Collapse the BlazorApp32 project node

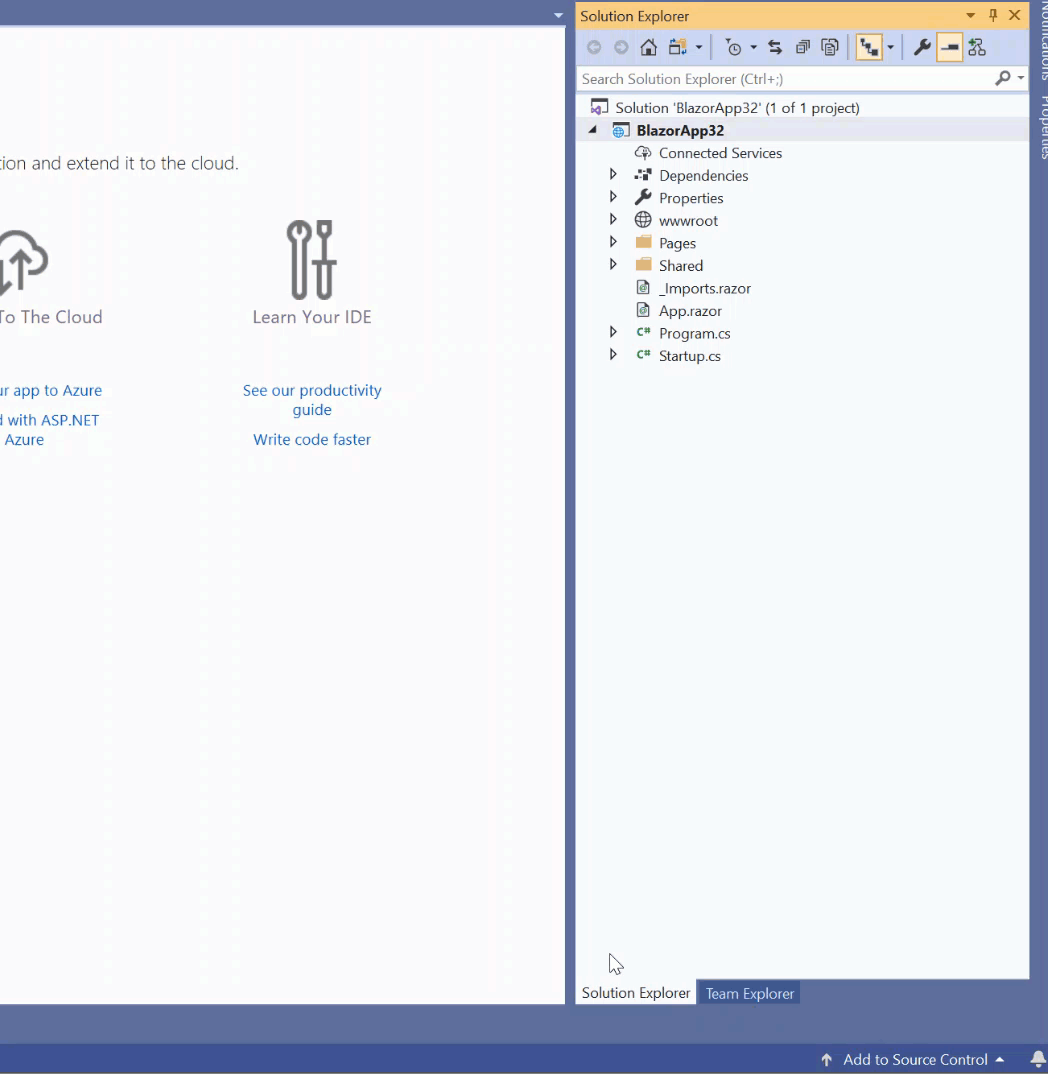tap(592, 130)
